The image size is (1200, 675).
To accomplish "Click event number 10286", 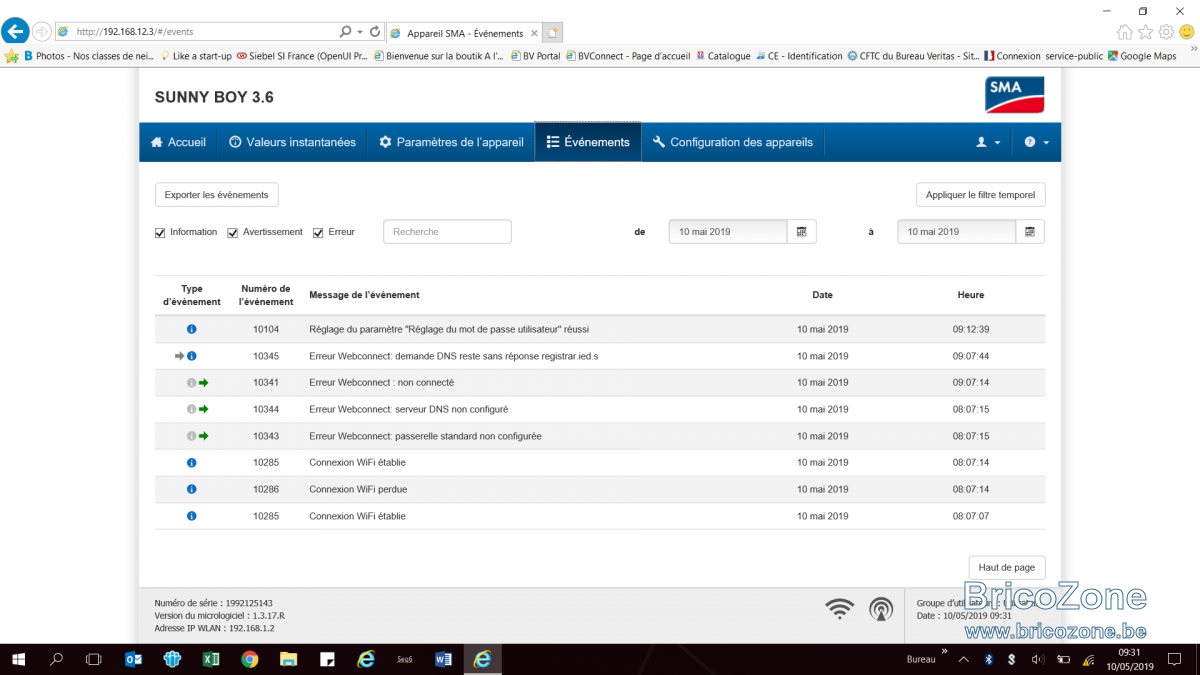I will pyautogui.click(x=266, y=489).
